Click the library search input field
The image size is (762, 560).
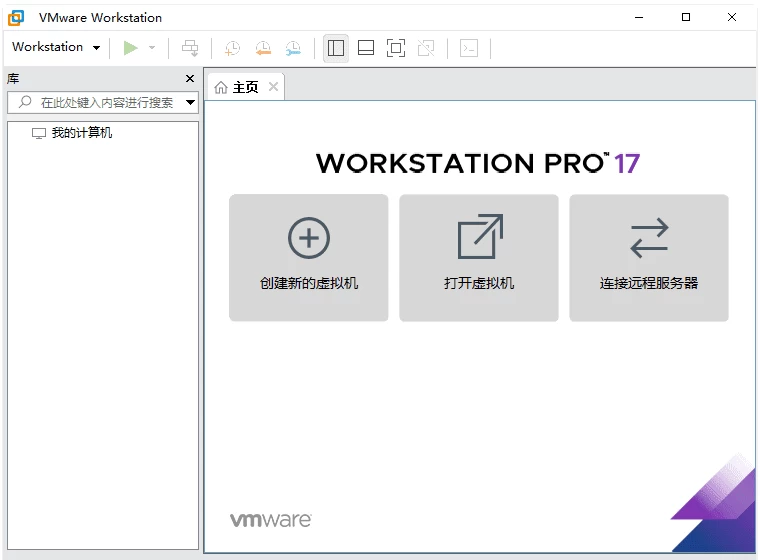point(105,102)
